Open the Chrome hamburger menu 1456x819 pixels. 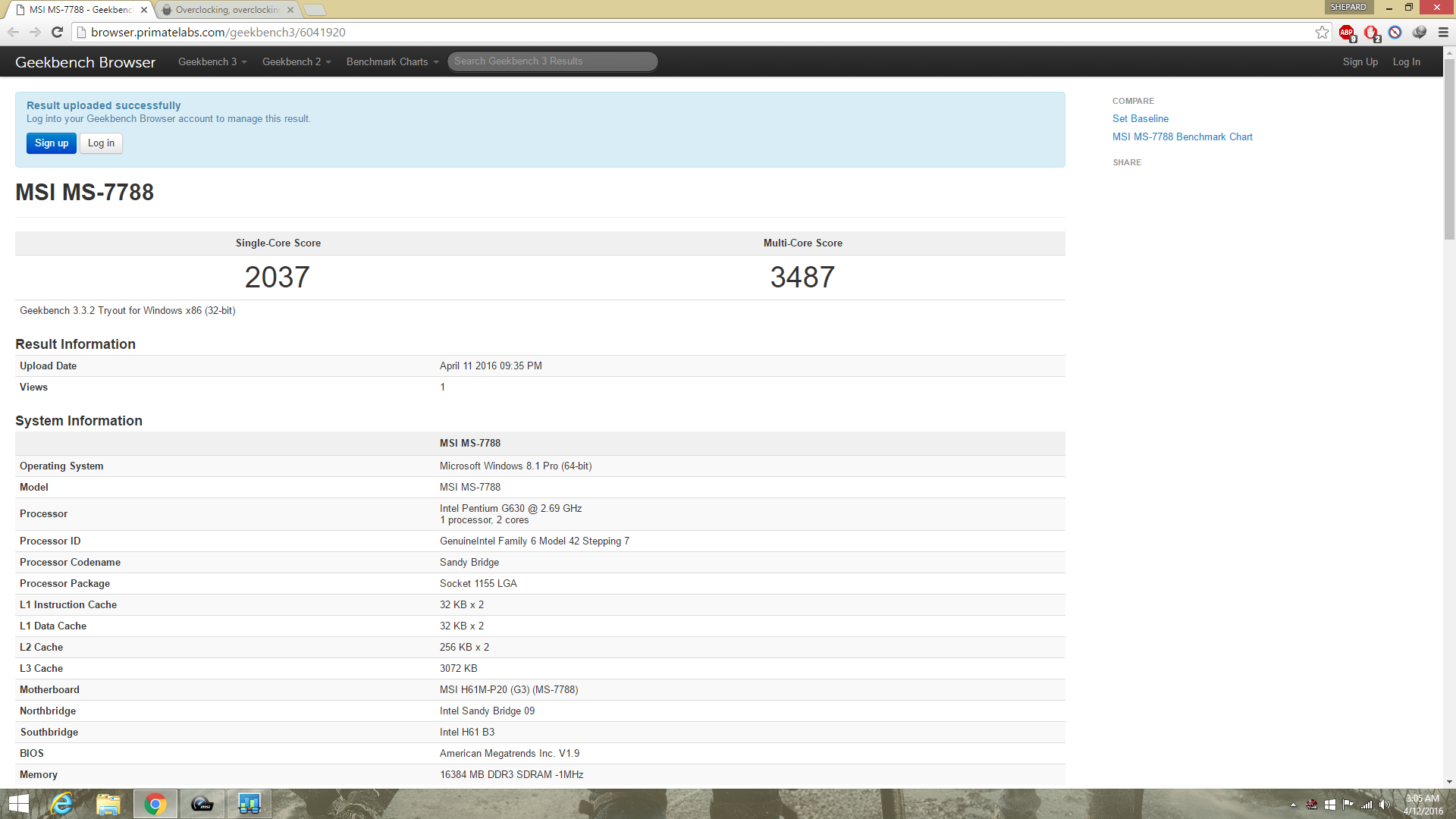(x=1443, y=32)
